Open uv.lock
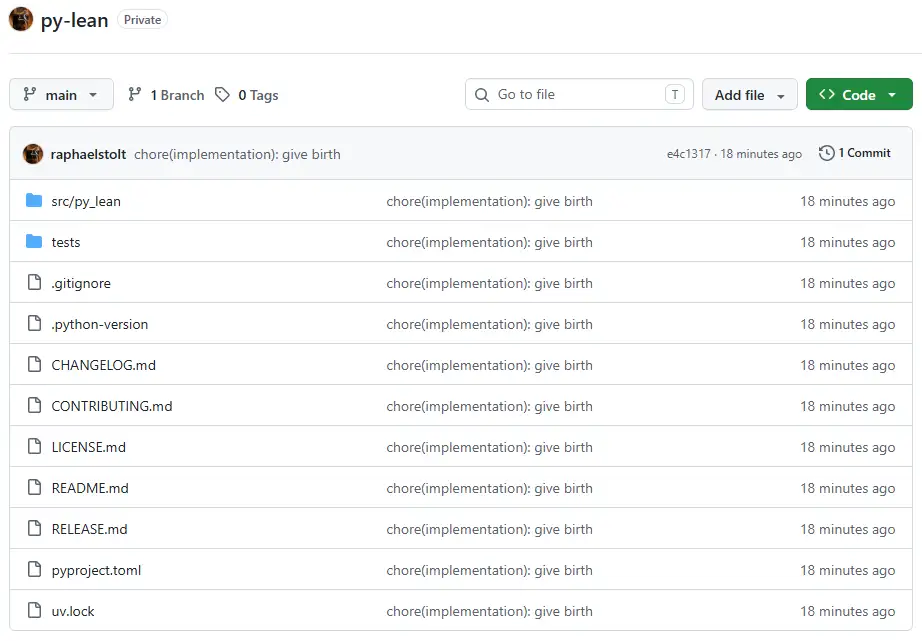 [73, 611]
